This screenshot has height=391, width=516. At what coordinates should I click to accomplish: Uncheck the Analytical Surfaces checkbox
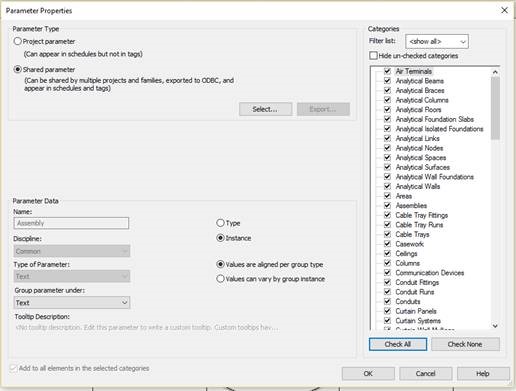pyautogui.click(x=387, y=167)
